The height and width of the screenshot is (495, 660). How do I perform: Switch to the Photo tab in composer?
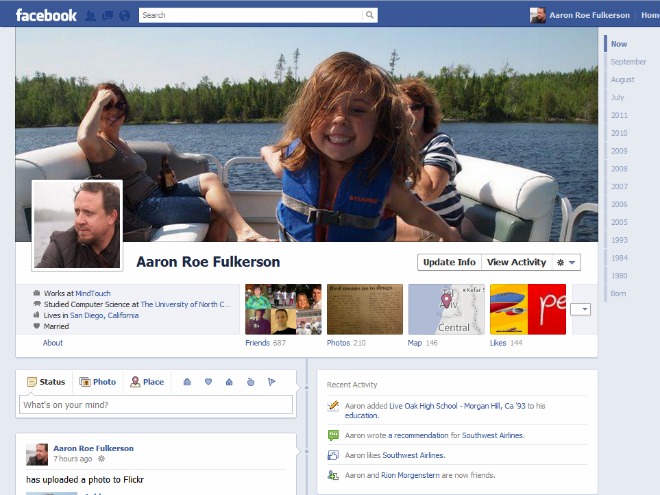coord(98,382)
